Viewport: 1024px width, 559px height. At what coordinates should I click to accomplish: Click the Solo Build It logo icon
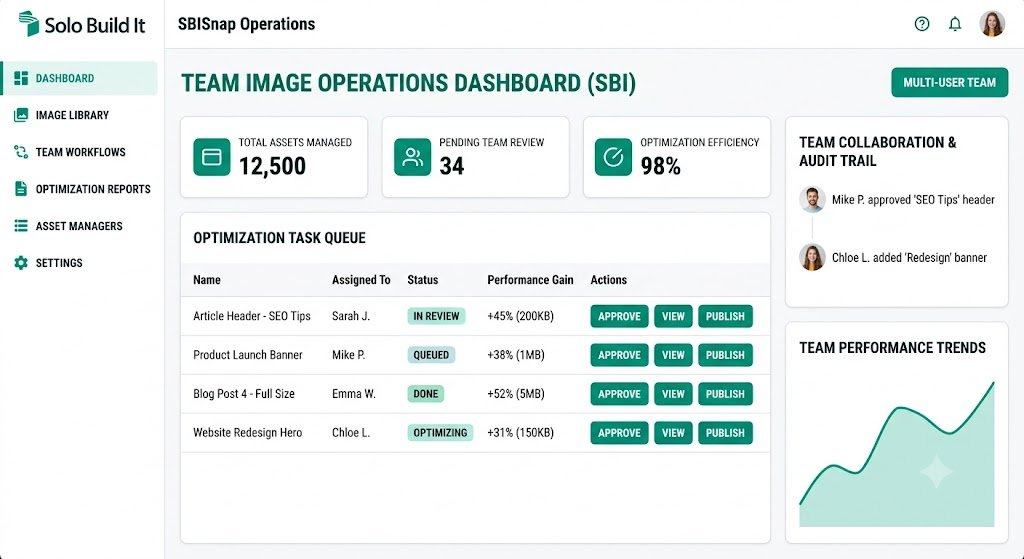29,24
